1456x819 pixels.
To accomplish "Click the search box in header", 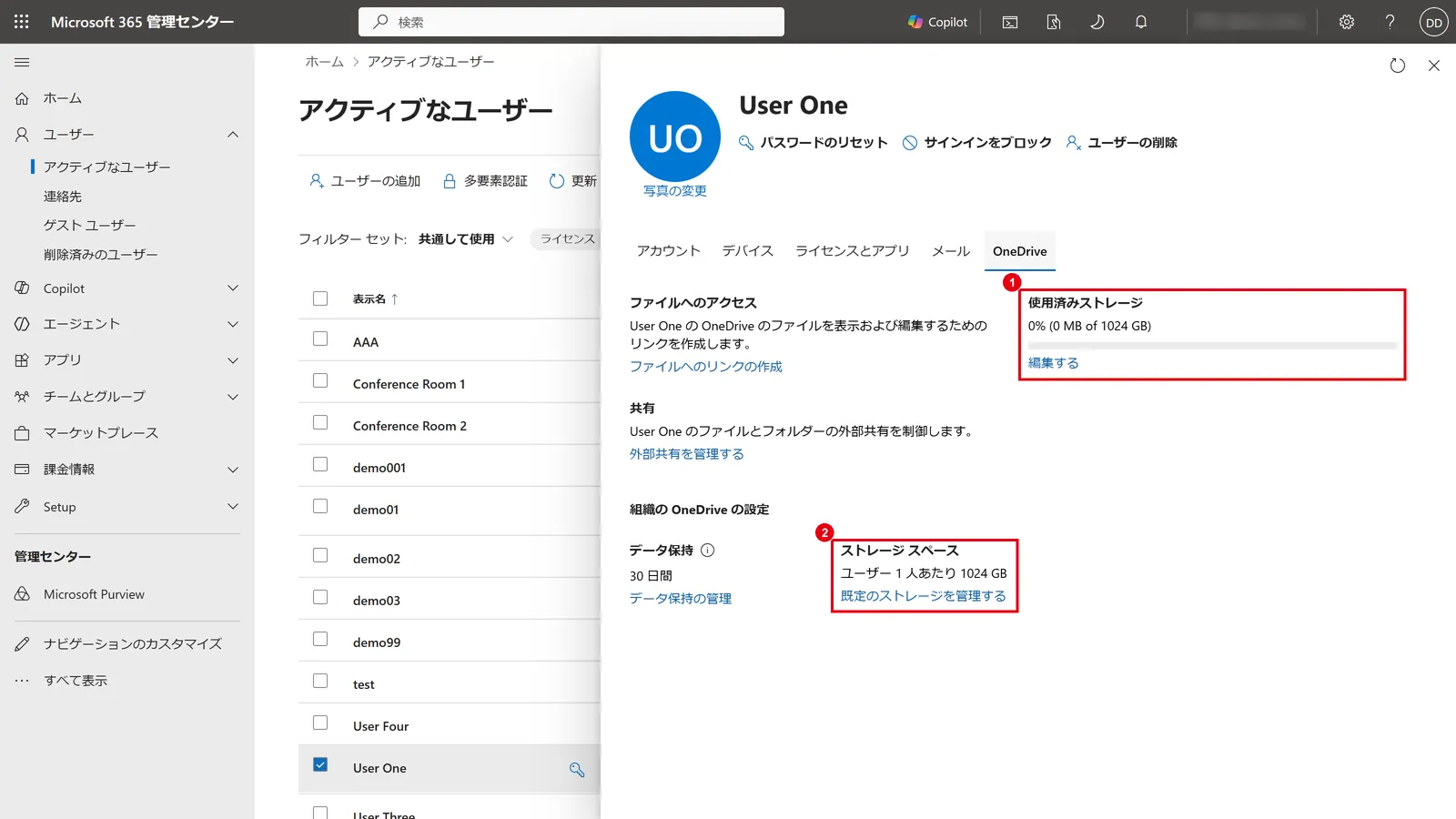I will [571, 22].
